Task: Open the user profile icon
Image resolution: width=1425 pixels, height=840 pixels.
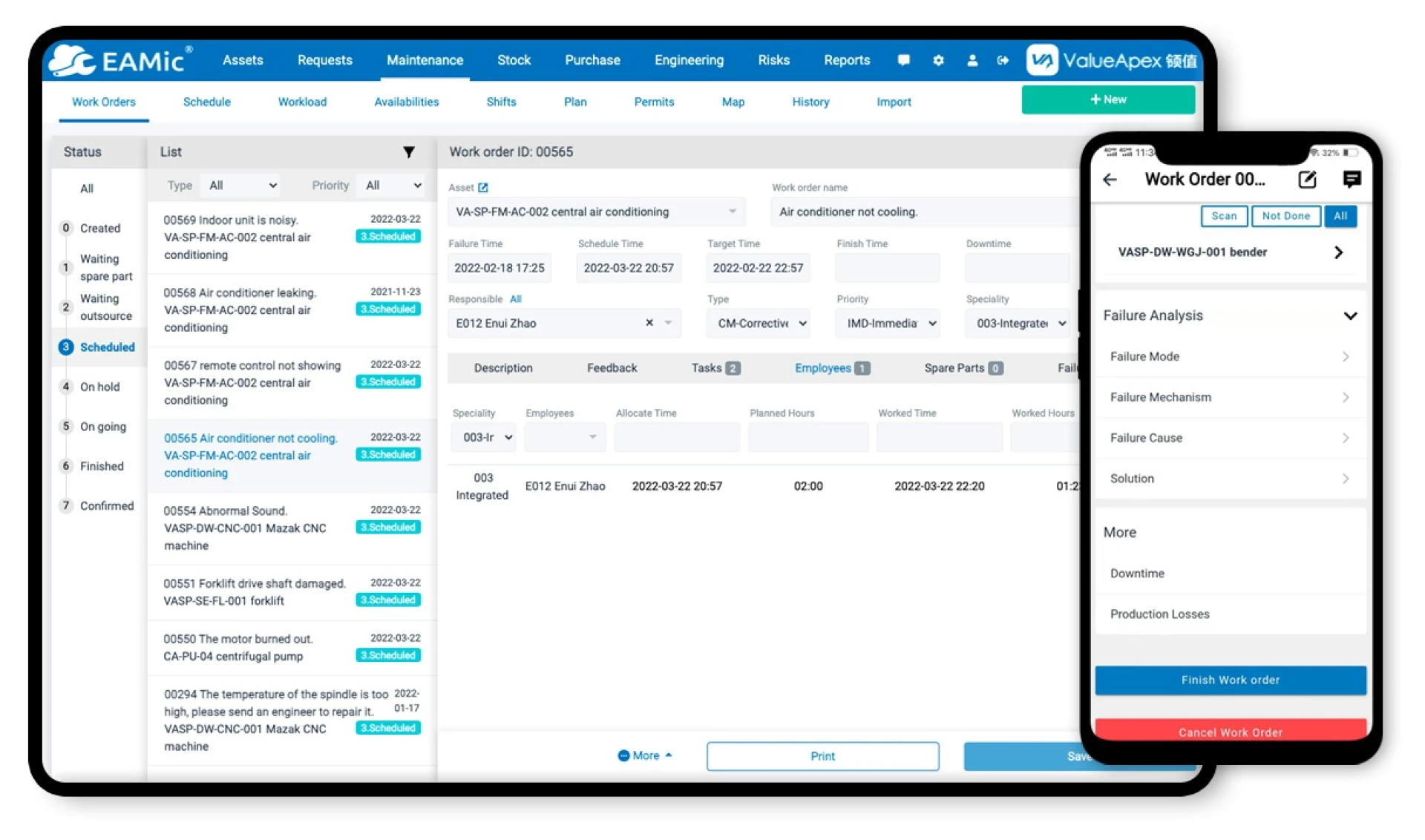Action: (x=972, y=60)
